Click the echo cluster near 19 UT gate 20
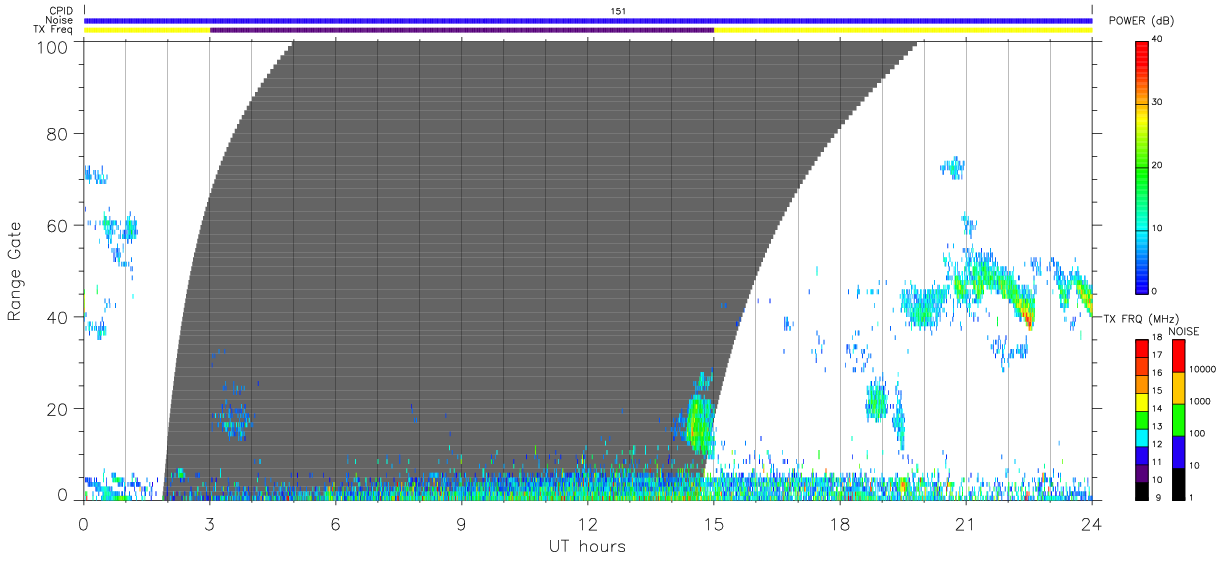The image size is (1228, 567). click(x=877, y=401)
